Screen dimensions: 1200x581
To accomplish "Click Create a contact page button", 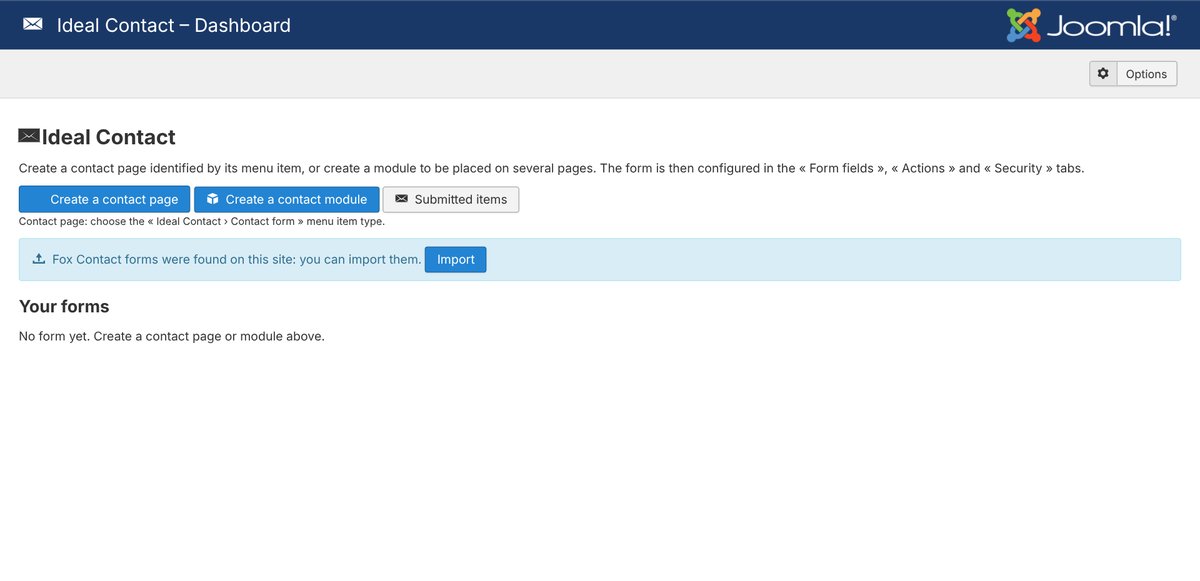I will tap(104, 199).
